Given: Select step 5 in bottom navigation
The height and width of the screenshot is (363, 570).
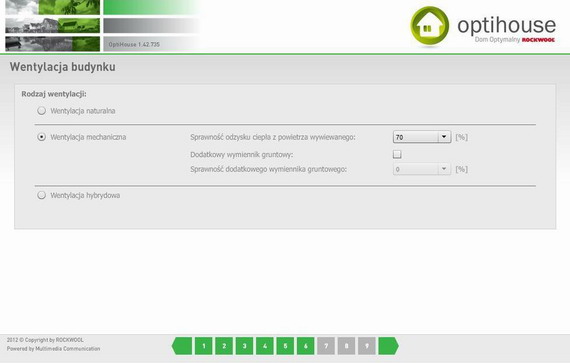Looking at the screenshot, I should pos(285,346).
